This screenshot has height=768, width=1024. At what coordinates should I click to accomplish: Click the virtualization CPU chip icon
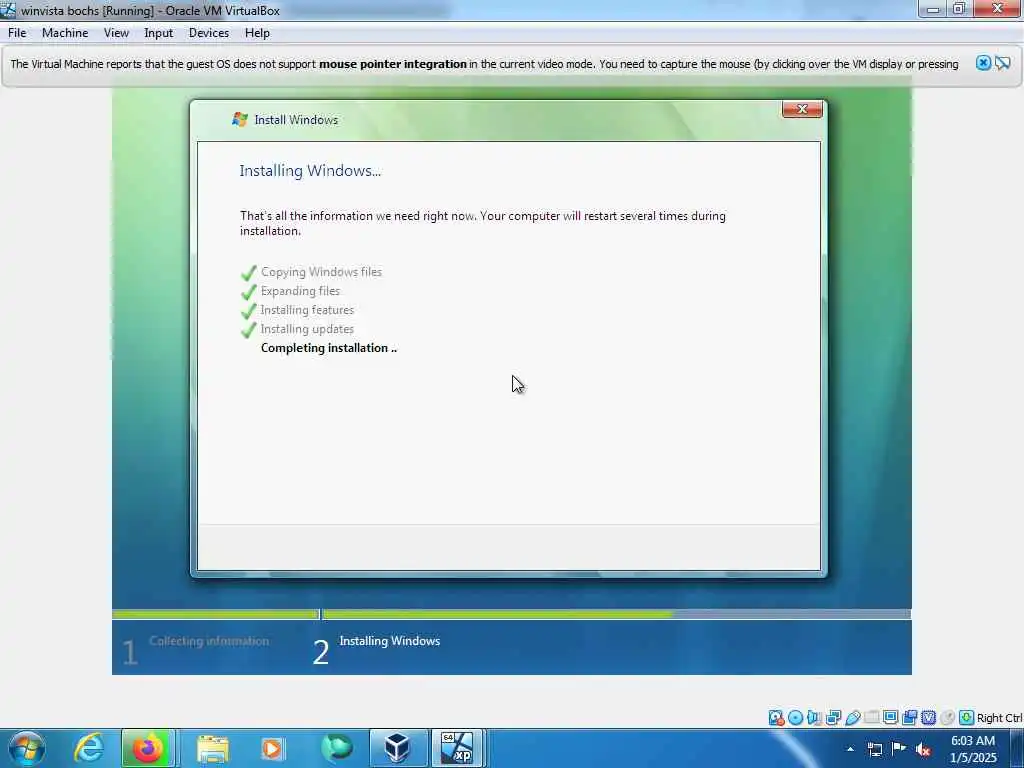tap(928, 718)
